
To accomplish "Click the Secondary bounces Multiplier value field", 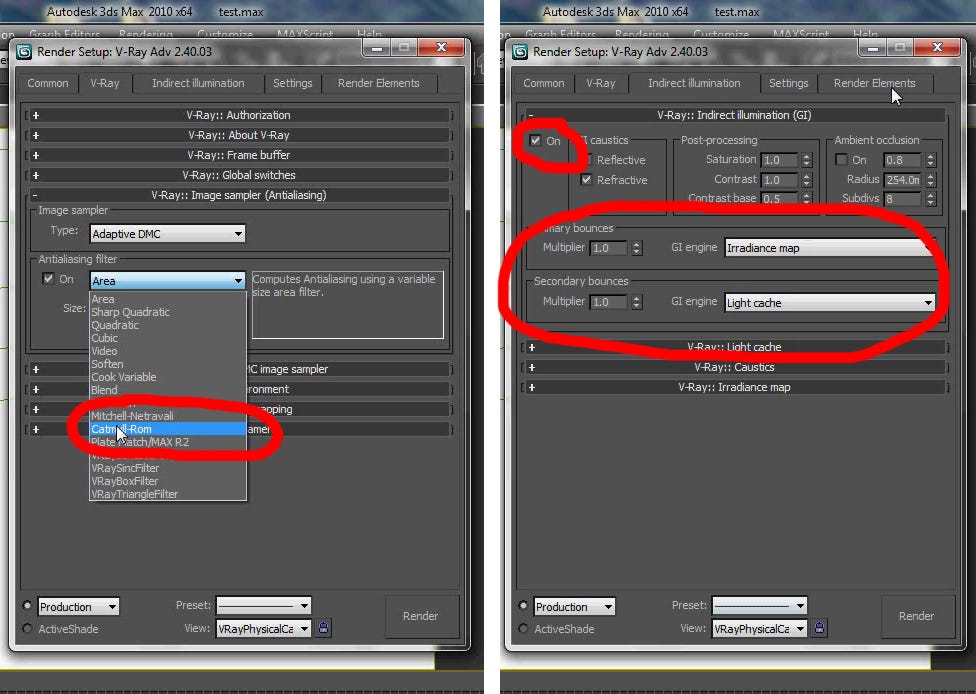I will [608, 302].
